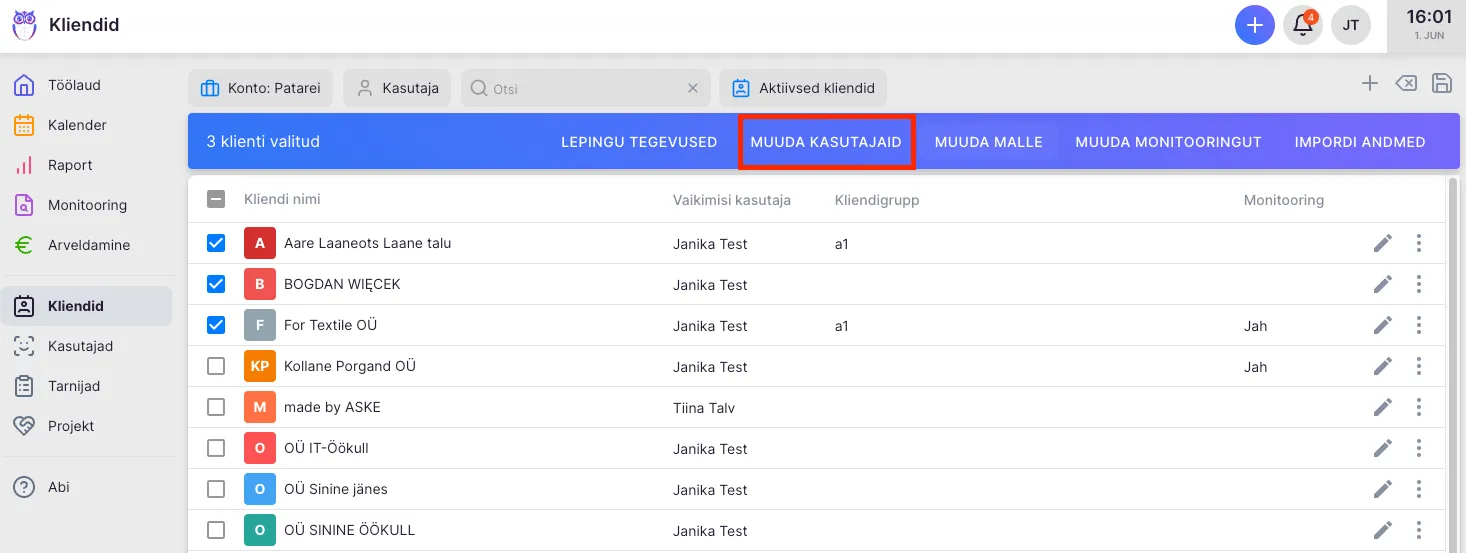Open Arveldamine from the sidebar

(x=88, y=245)
